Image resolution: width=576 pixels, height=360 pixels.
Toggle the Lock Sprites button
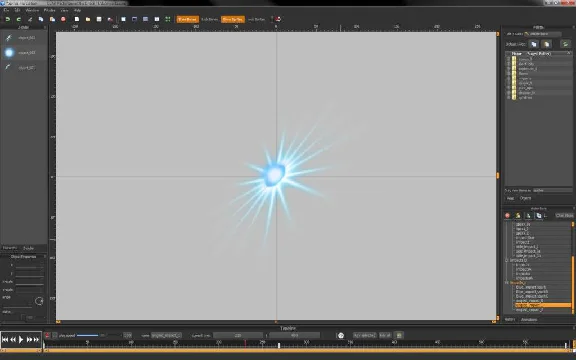pyautogui.click(x=256, y=19)
